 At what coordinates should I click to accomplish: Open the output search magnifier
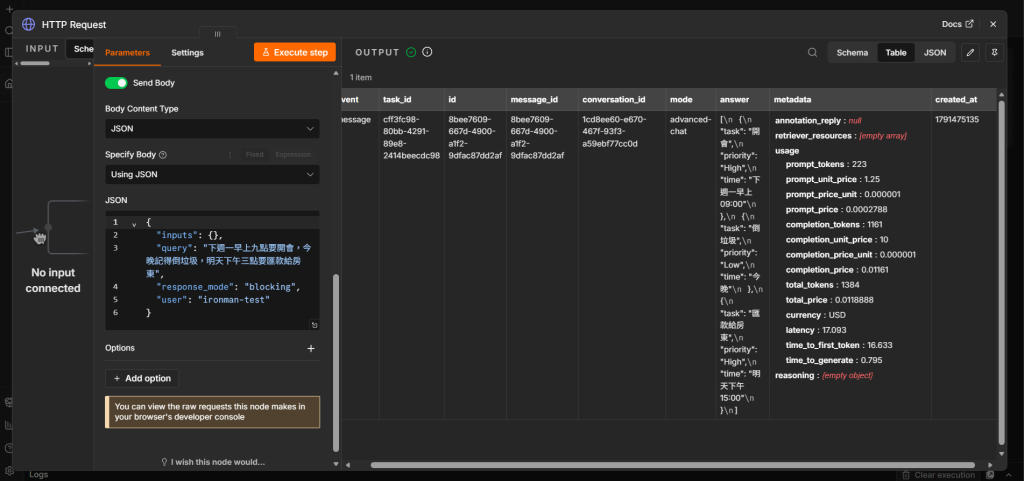tap(812, 53)
